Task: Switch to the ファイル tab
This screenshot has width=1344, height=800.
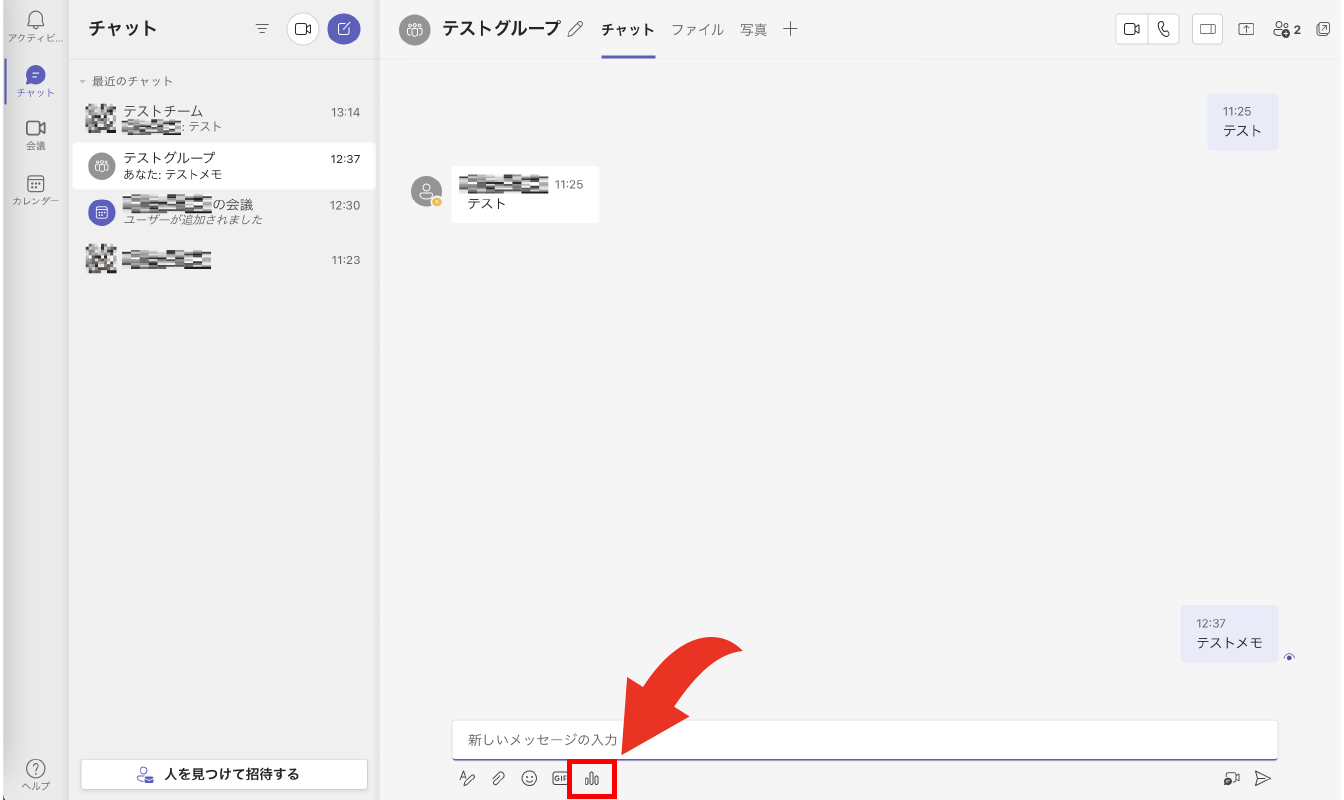Action: point(697,29)
